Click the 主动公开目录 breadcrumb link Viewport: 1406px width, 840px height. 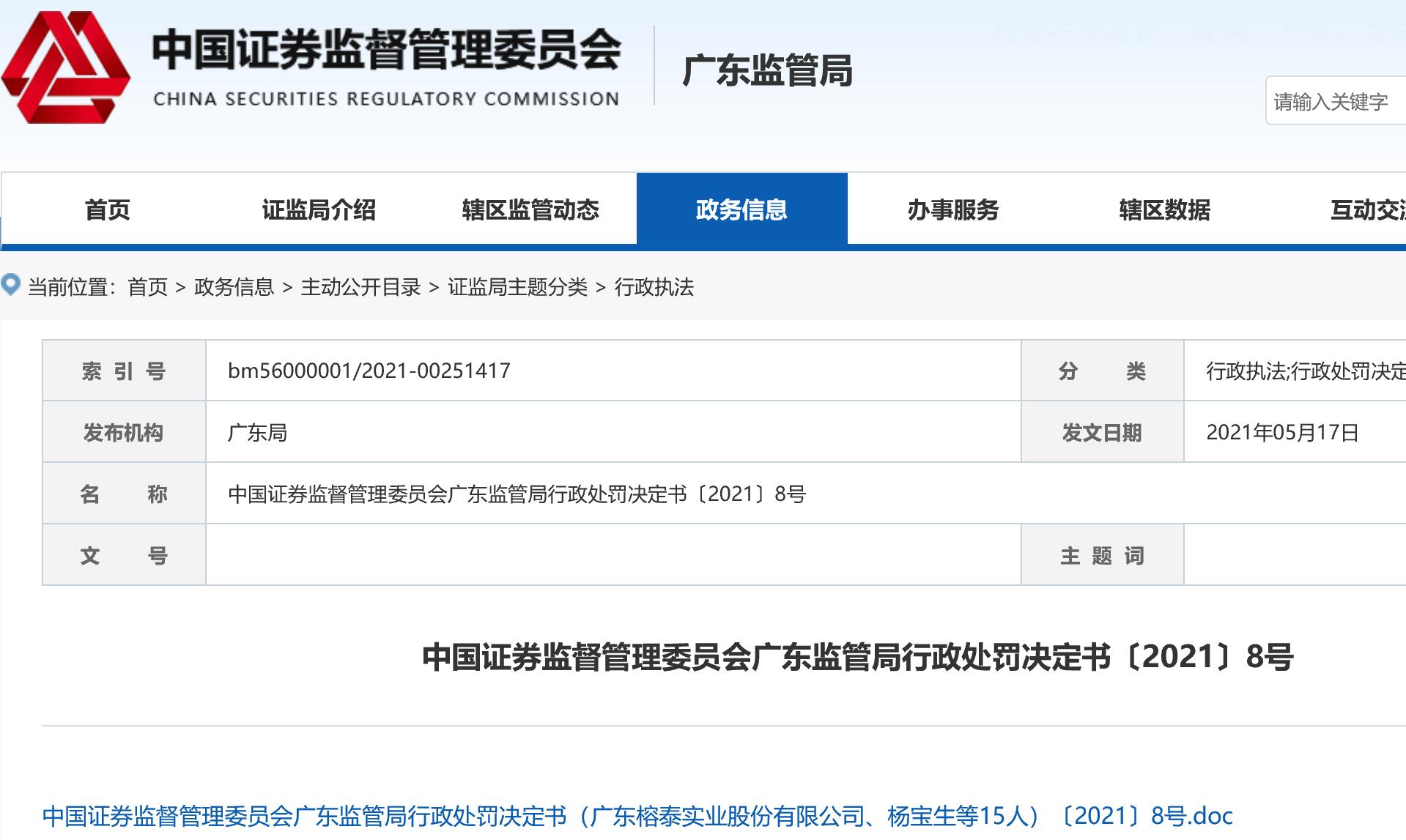[x=360, y=287]
